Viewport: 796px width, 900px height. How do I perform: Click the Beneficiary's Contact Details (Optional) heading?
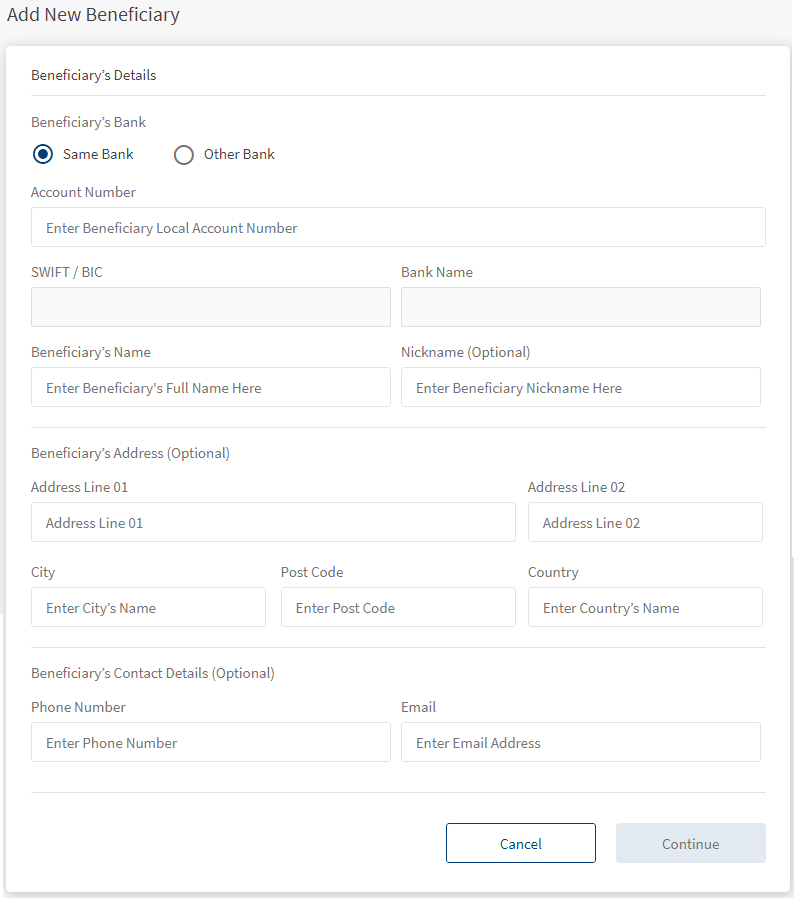click(x=152, y=673)
